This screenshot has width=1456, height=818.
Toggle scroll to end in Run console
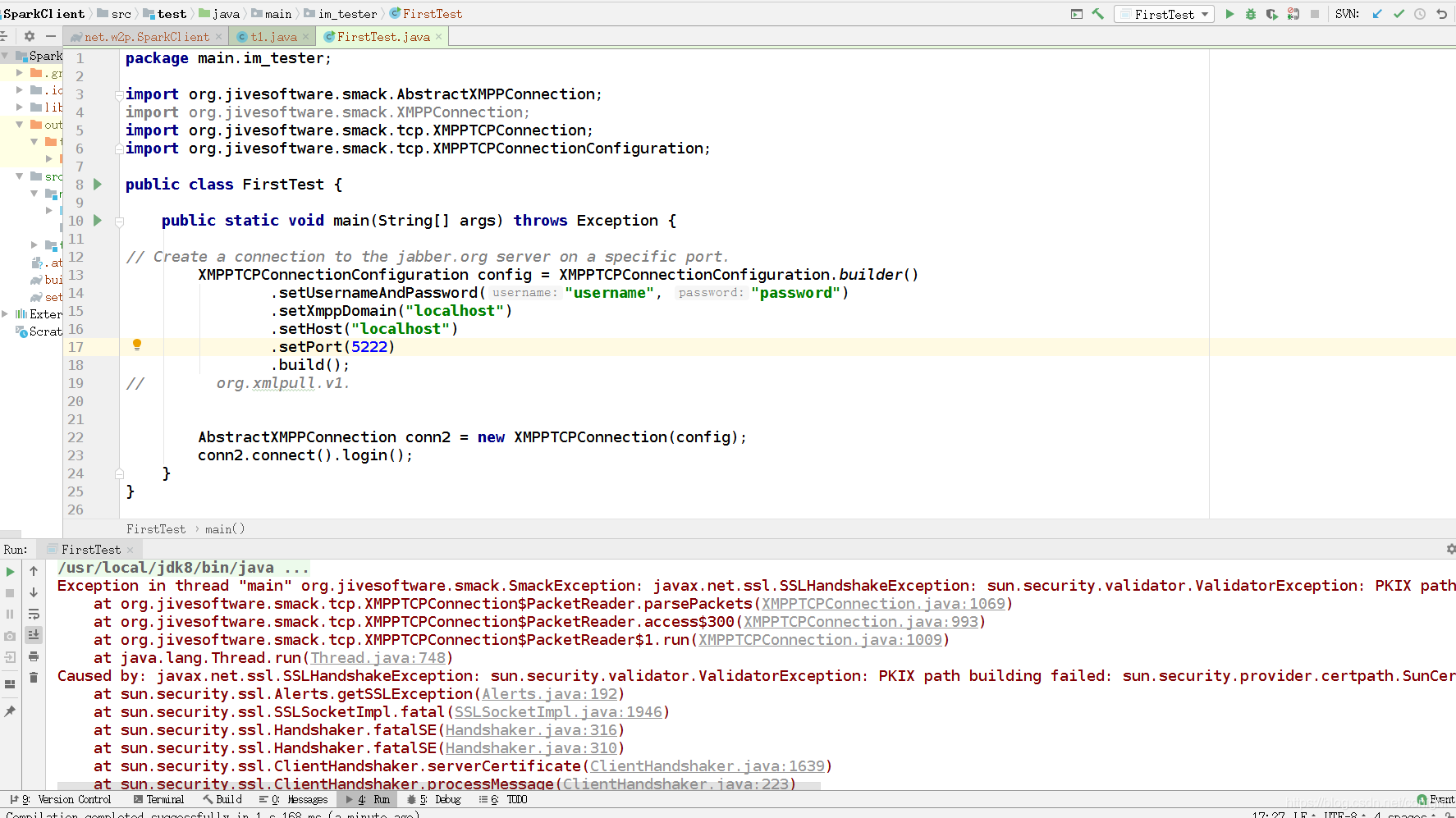click(x=34, y=635)
